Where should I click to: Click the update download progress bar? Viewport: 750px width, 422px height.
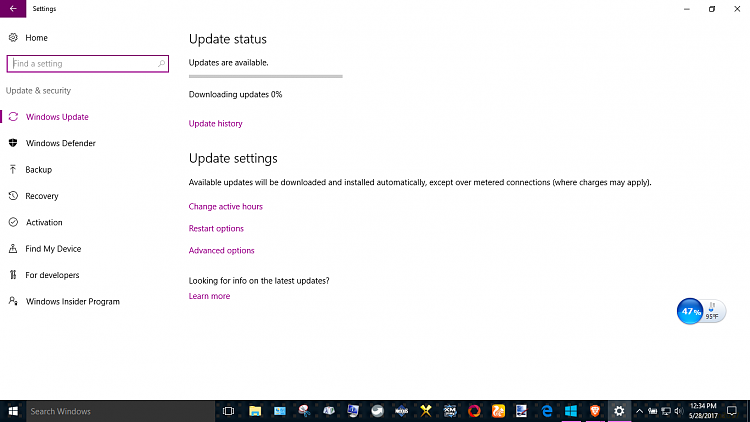click(x=265, y=76)
